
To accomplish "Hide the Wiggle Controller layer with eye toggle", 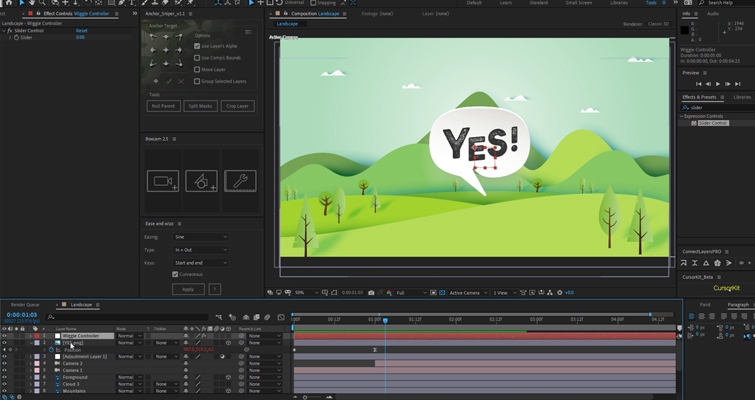I will (4, 336).
